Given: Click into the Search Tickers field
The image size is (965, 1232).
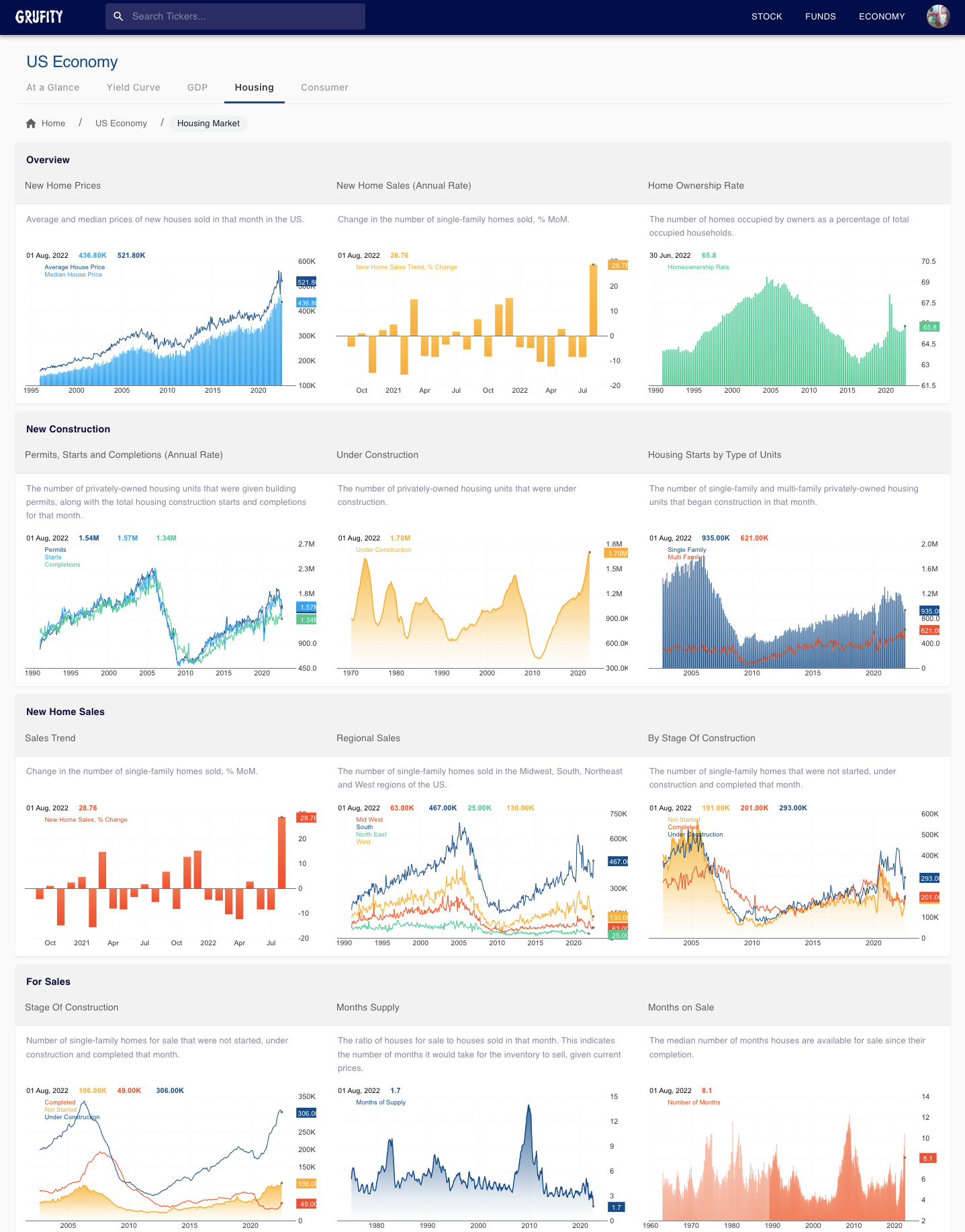Looking at the screenshot, I should click(x=242, y=16).
